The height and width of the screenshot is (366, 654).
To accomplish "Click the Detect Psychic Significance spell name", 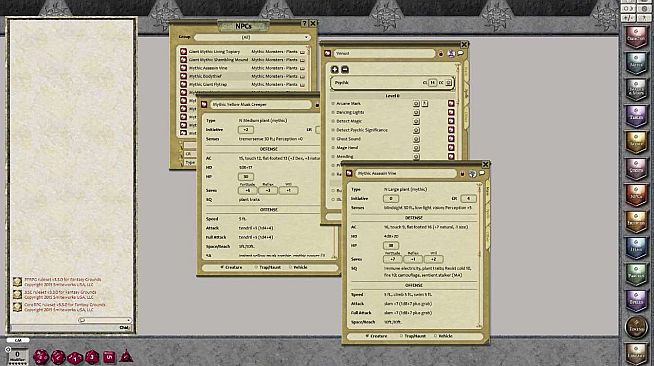I will 362,130.
